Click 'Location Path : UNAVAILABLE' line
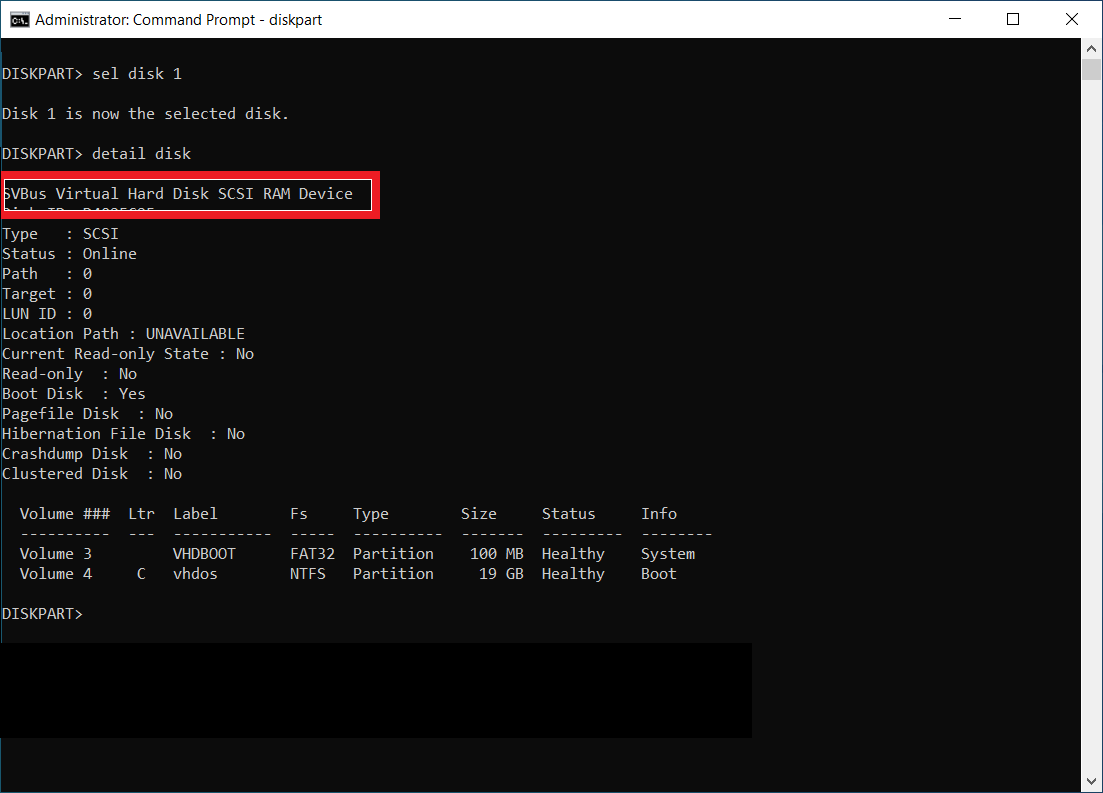The image size is (1103, 793). pos(123,334)
